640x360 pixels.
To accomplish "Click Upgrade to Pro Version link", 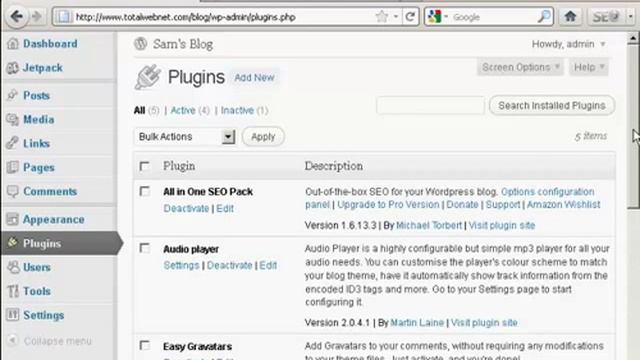I will 388,204.
